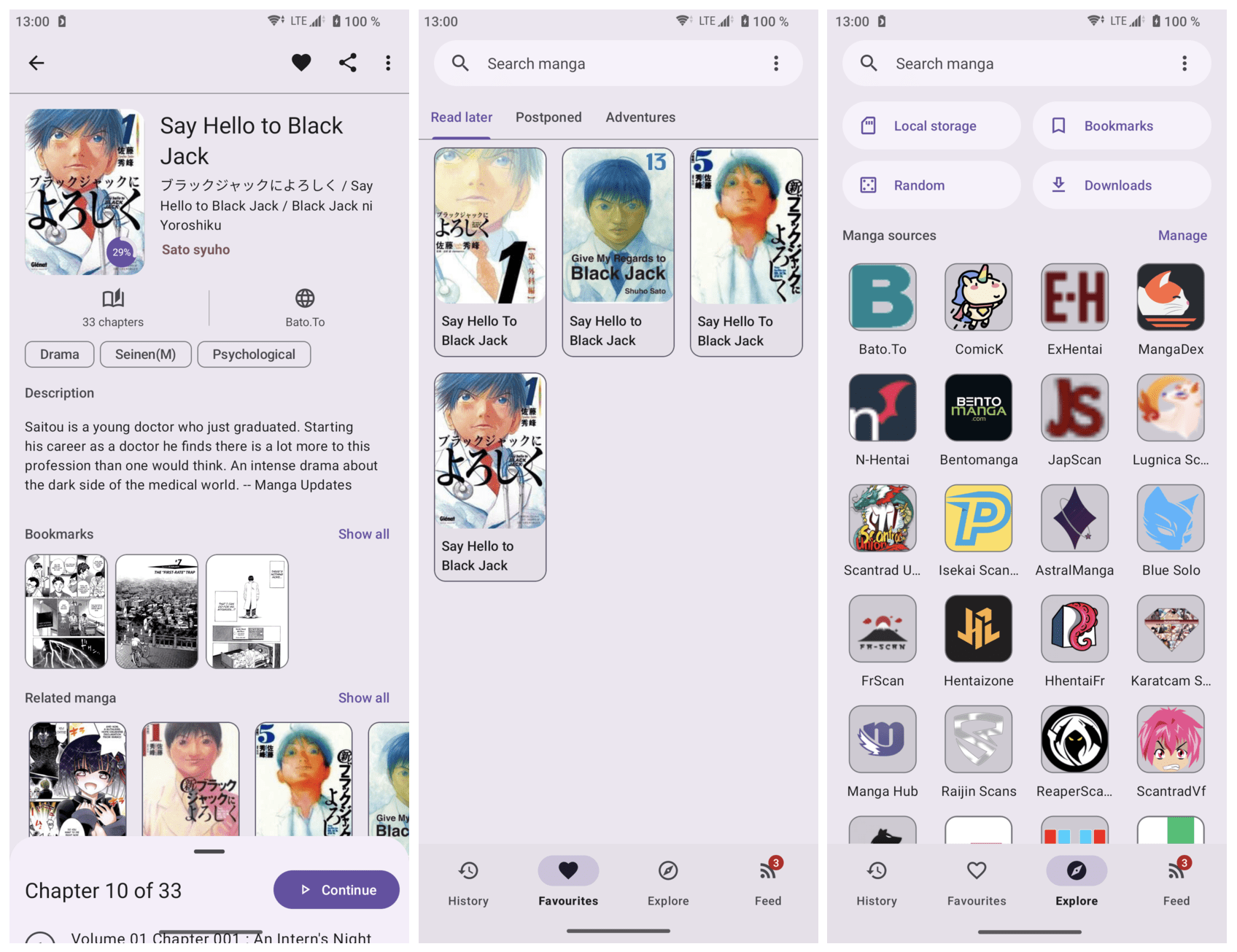Open Local storage

click(x=931, y=125)
